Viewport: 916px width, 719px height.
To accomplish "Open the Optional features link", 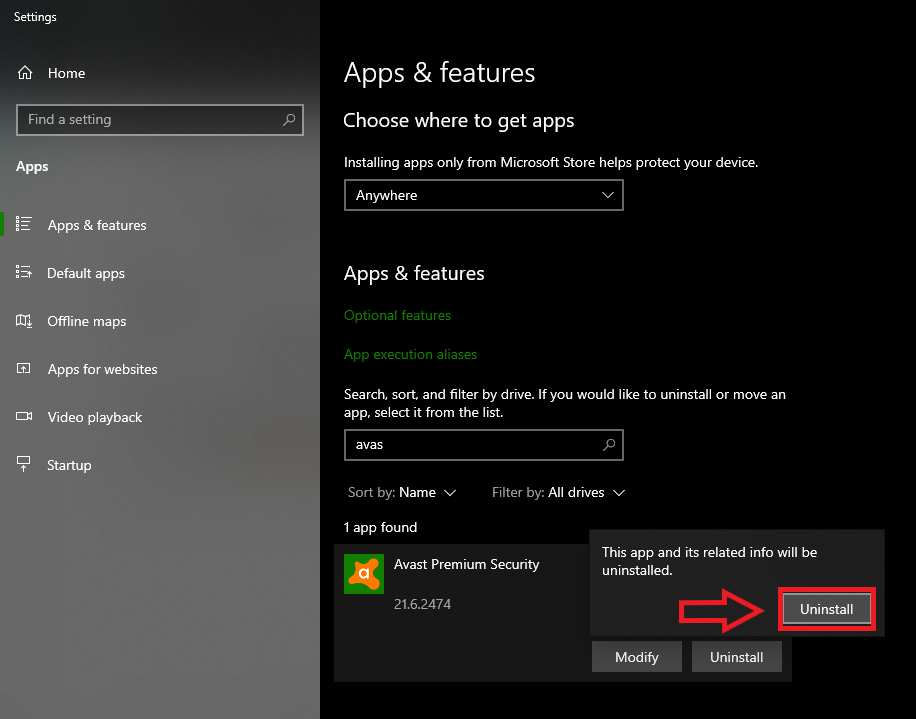I will pyautogui.click(x=397, y=315).
